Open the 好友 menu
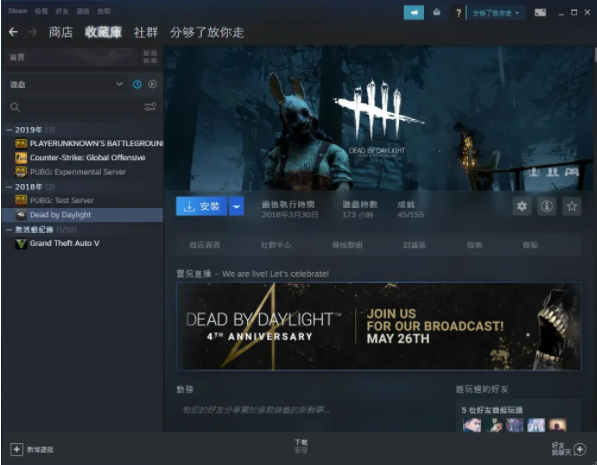Screen dimensions: 597x465 pos(62,11)
